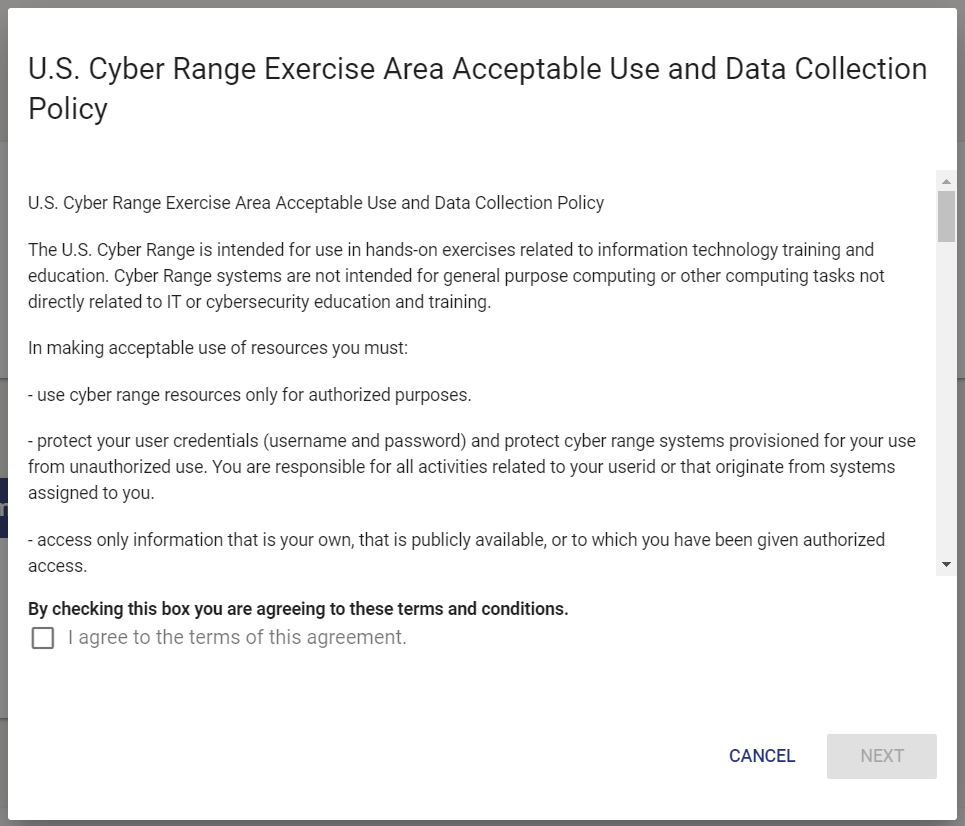965x826 pixels.
Task: Click the scroll down arrow of the policy text
Action: pos(946,565)
